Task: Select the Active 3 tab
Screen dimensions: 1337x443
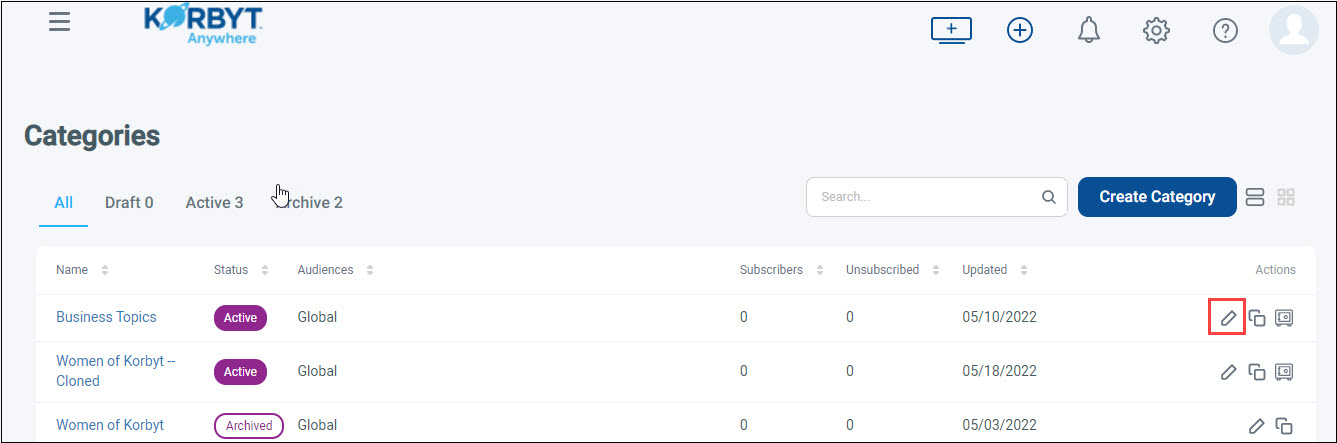Action: pyautogui.click(x=214, y=203)
